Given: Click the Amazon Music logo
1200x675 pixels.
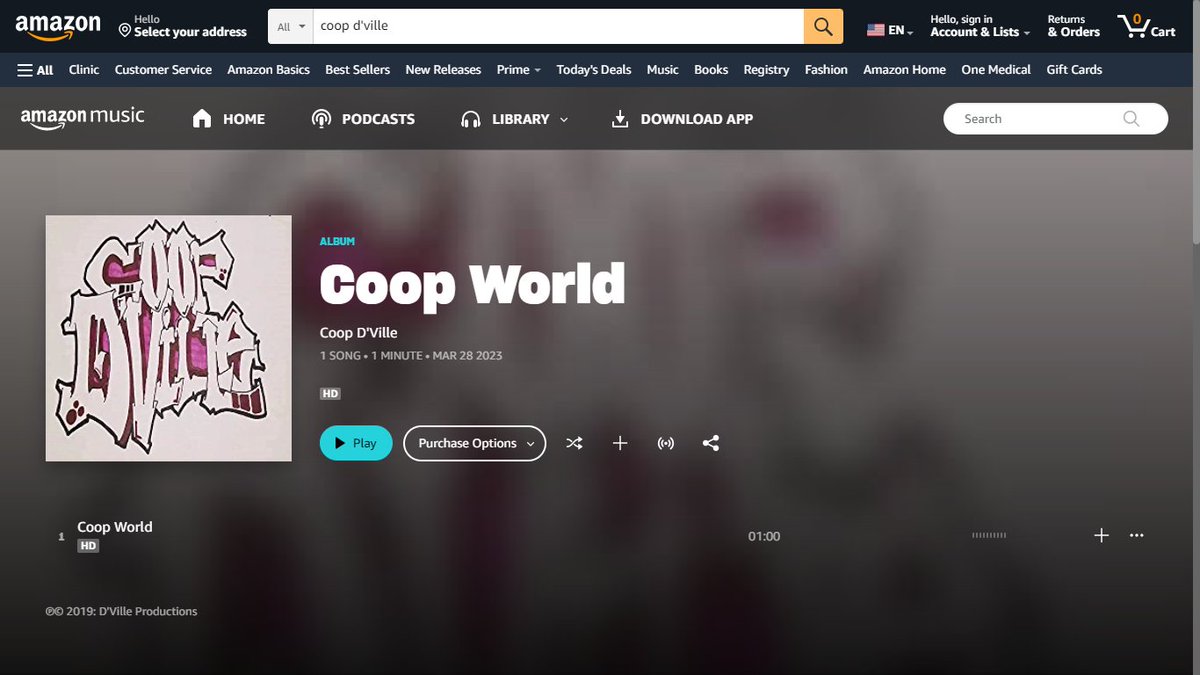Looking at the screenshot, I should pos(82,118).
